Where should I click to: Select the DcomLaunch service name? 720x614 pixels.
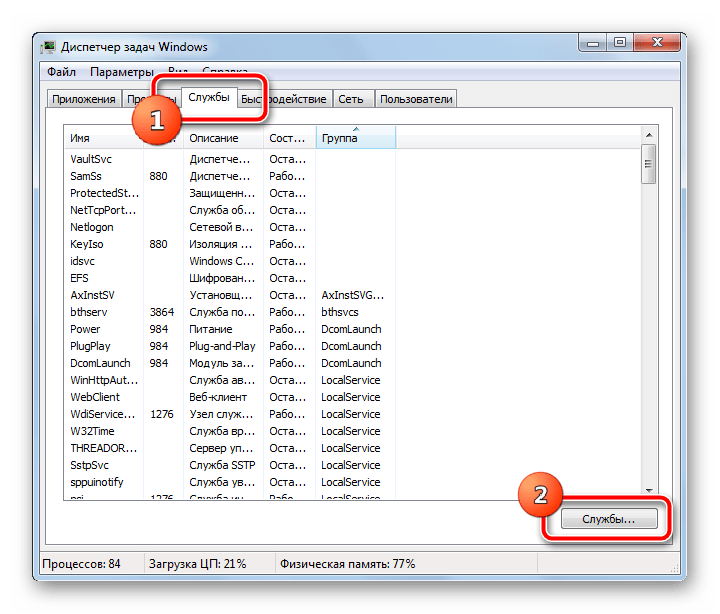pos(100,363)
